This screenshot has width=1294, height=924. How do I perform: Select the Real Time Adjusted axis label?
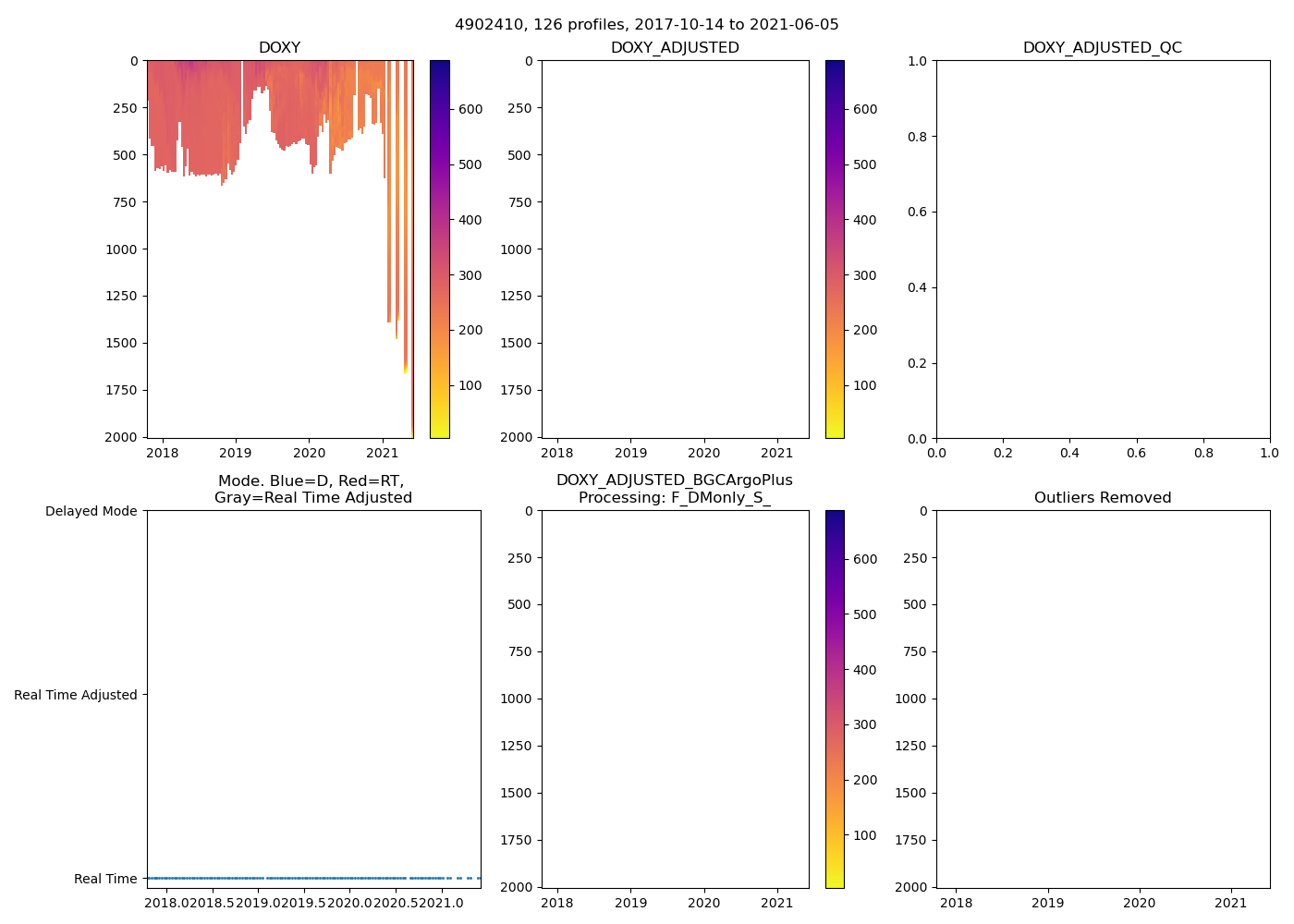[x=75, y=695]
